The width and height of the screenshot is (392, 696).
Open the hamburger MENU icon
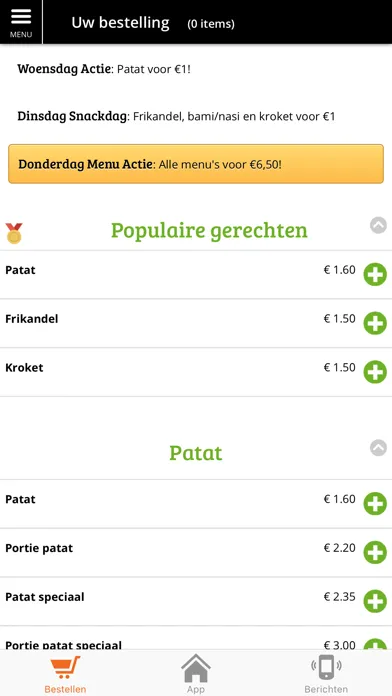(x=21, y=22)
